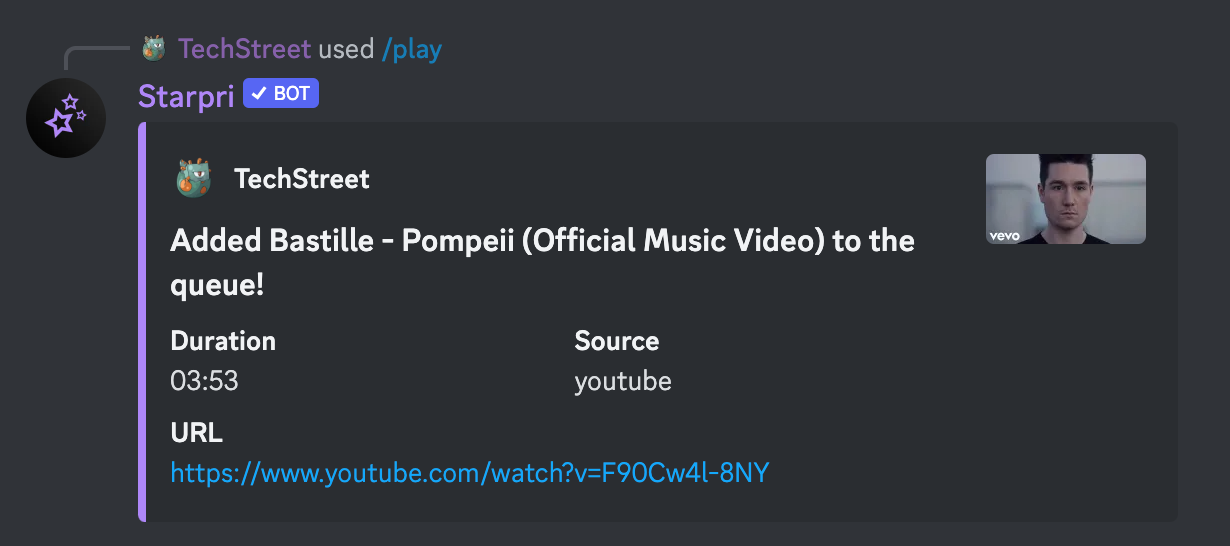Click the TechStreet author name in the embed
This screenshot has width=1230, height=546.
[x=301, y=179]
